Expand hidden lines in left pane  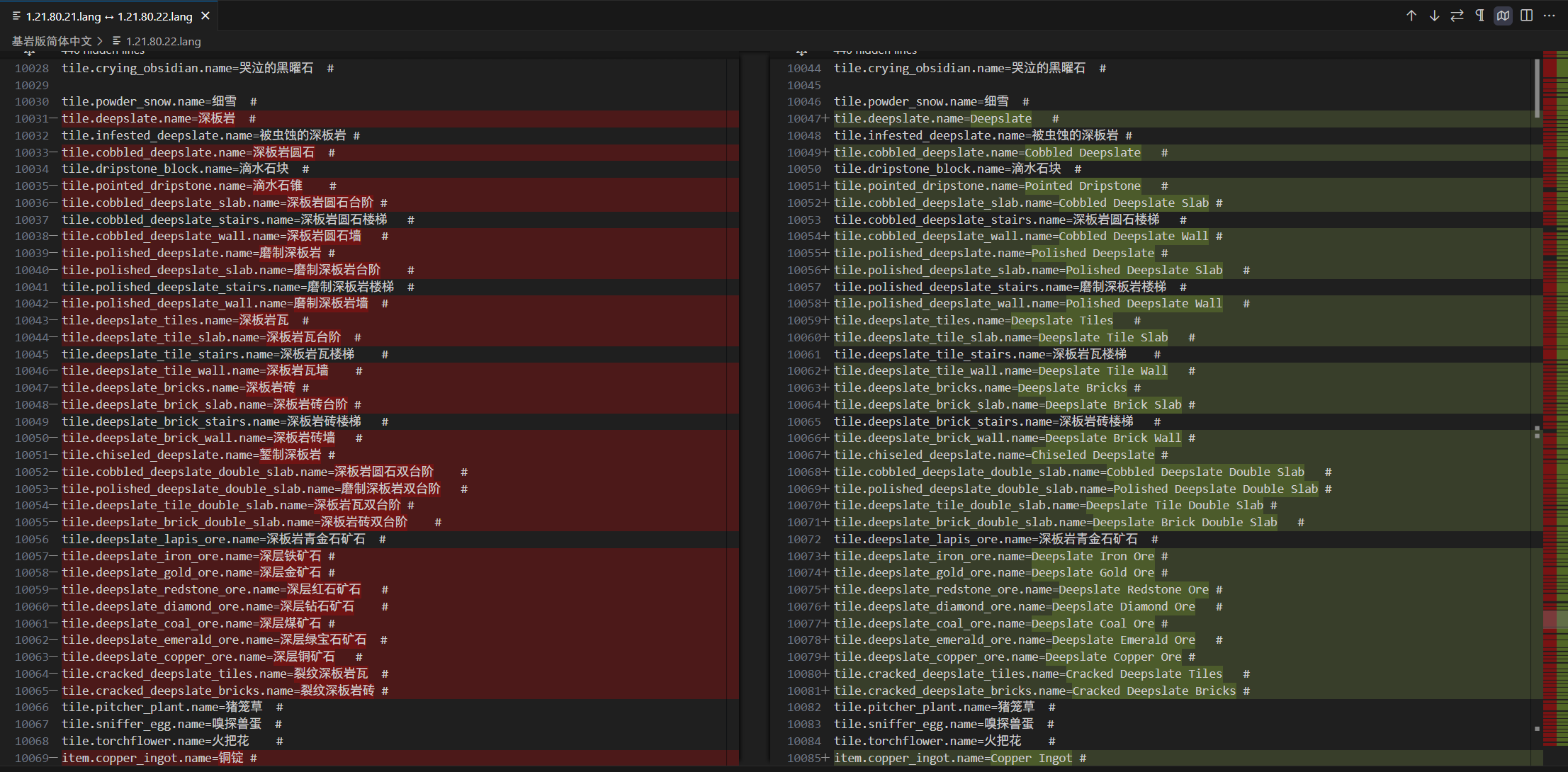[29, 52]
